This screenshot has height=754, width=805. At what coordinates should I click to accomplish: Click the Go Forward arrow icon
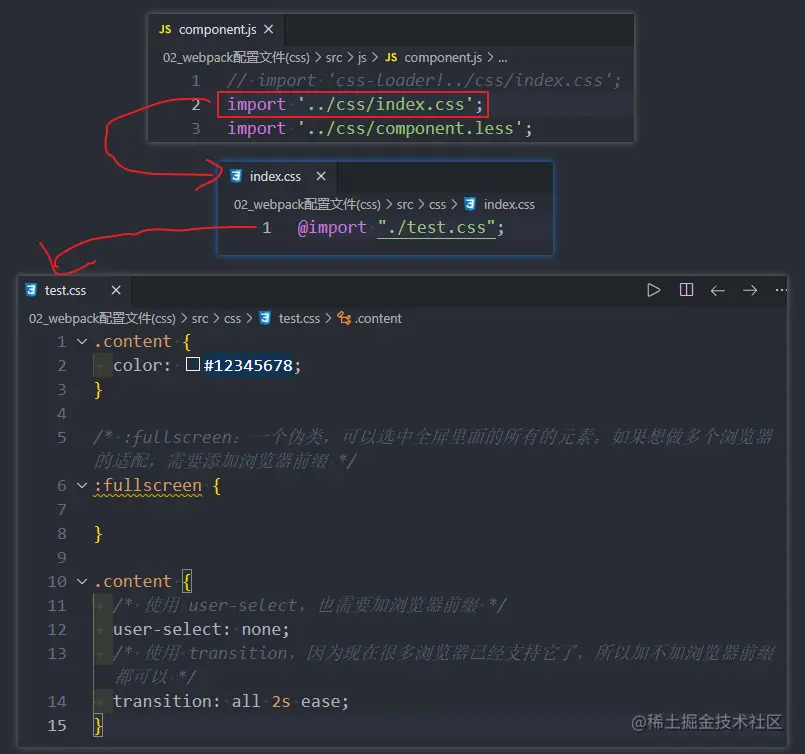click(750, 289)
